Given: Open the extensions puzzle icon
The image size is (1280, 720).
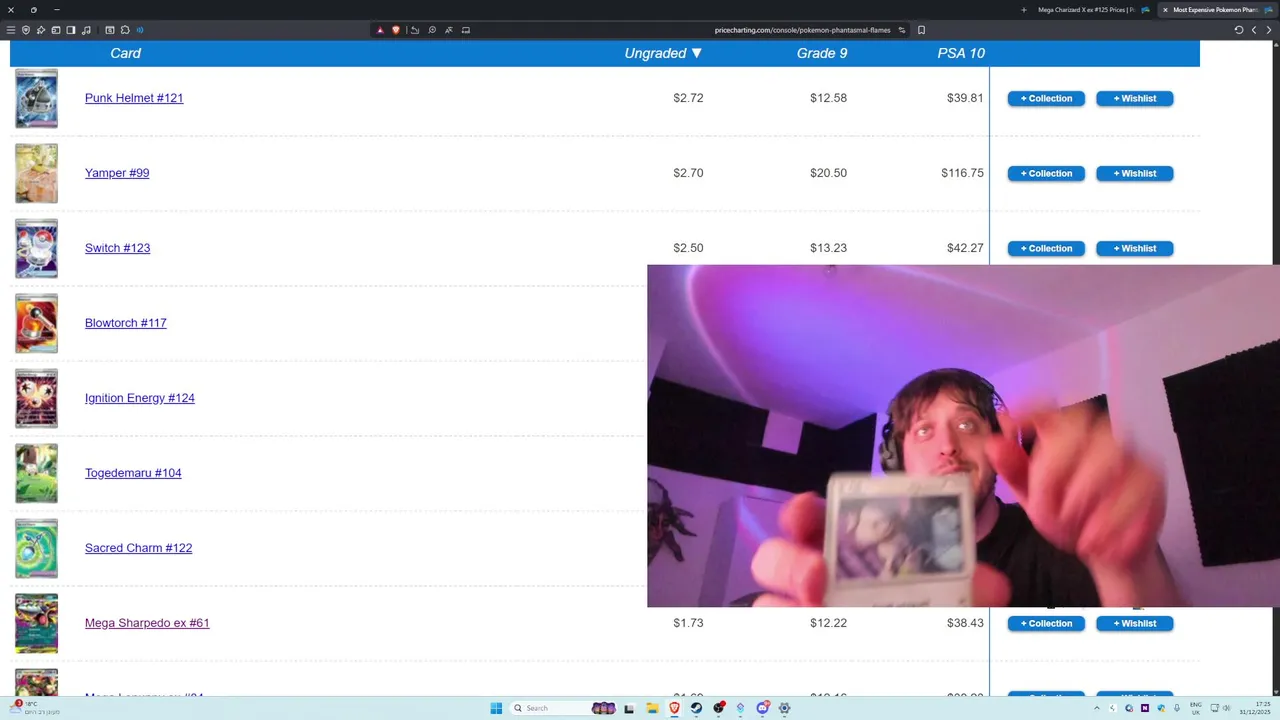Looking at the screenshot, I should point(125,30).
